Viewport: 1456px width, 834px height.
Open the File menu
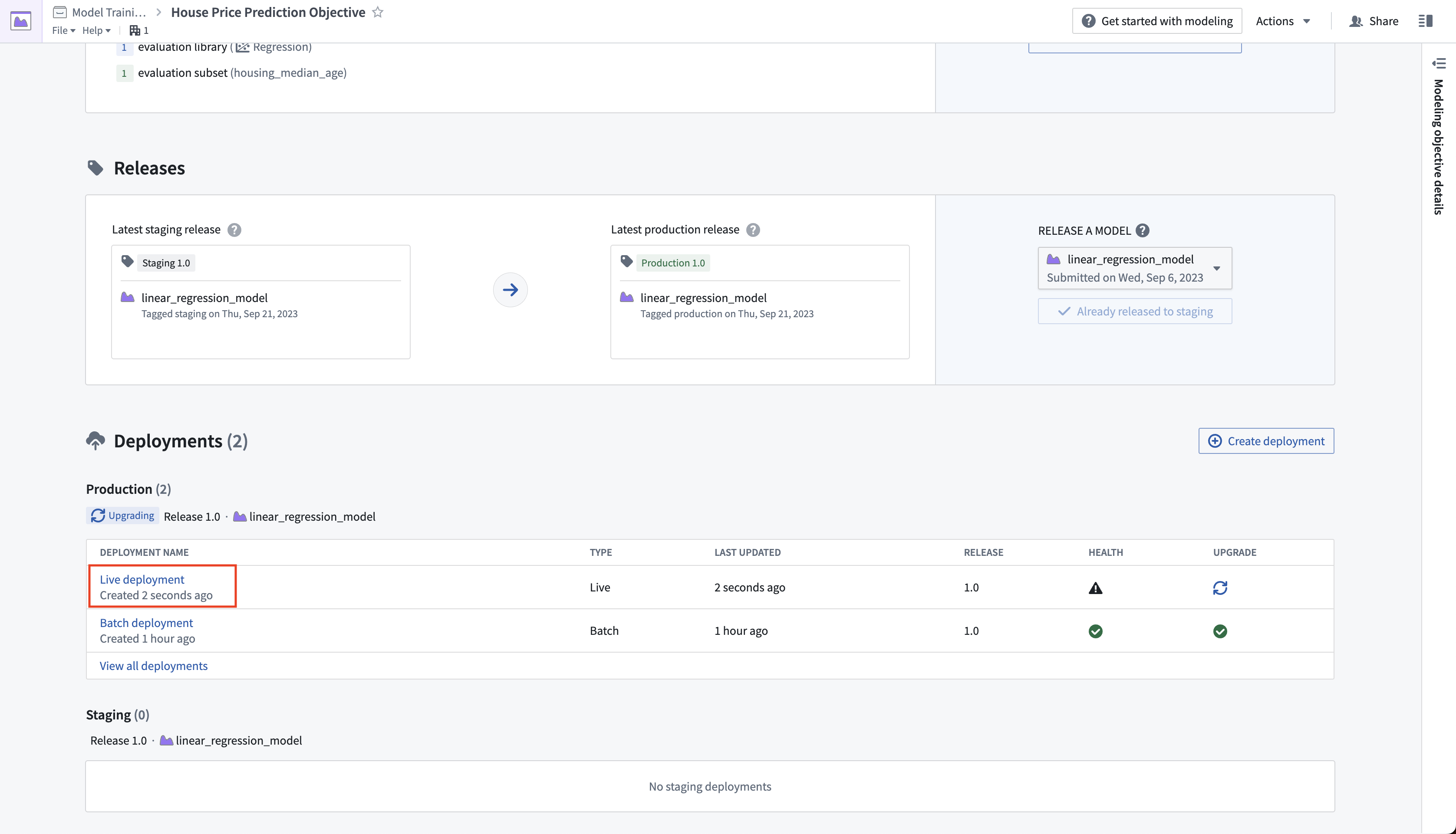tap(64, 30)
